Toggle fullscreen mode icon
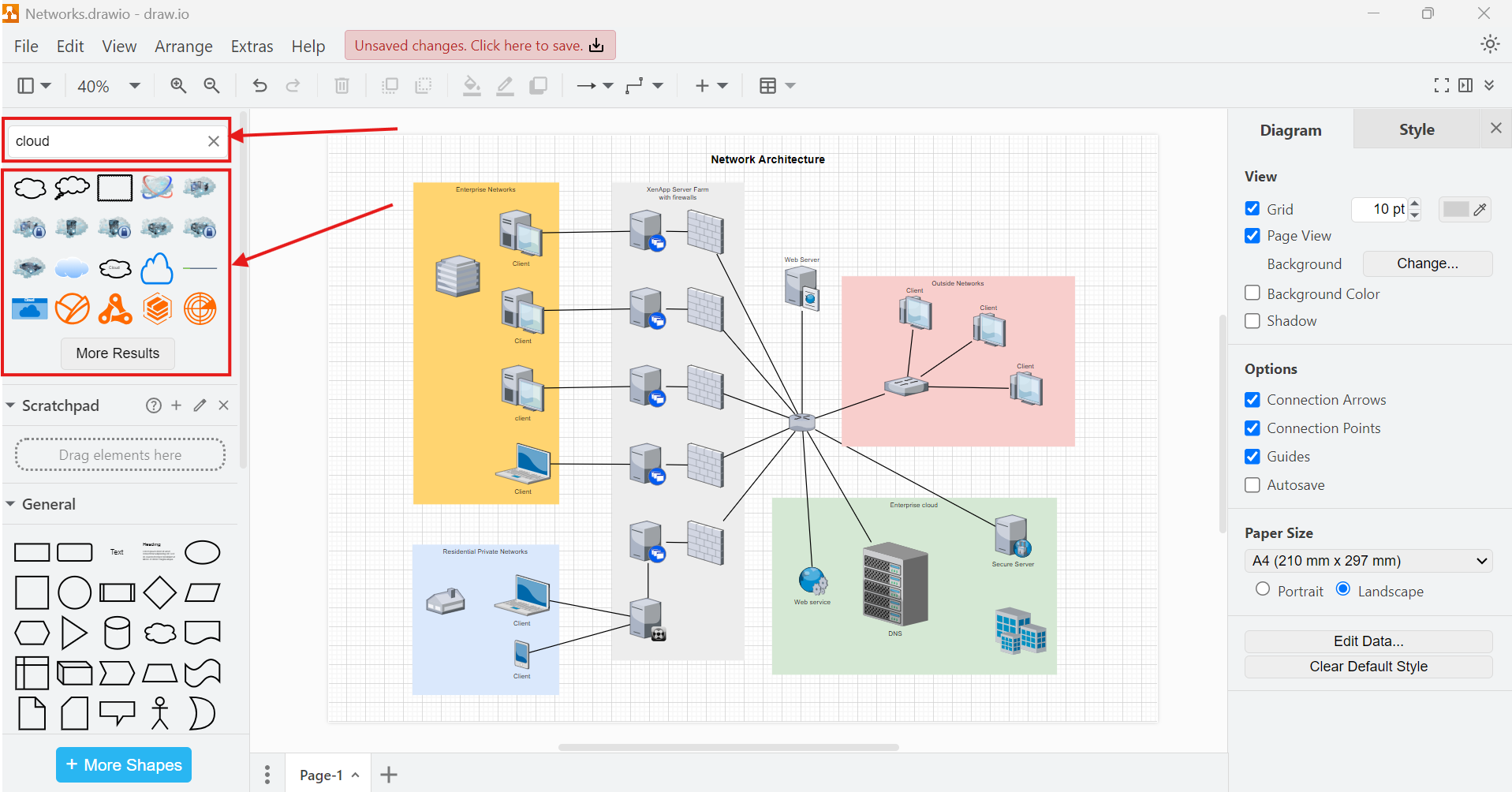This screenshot has width=1512, height=792. [1441, 85]
